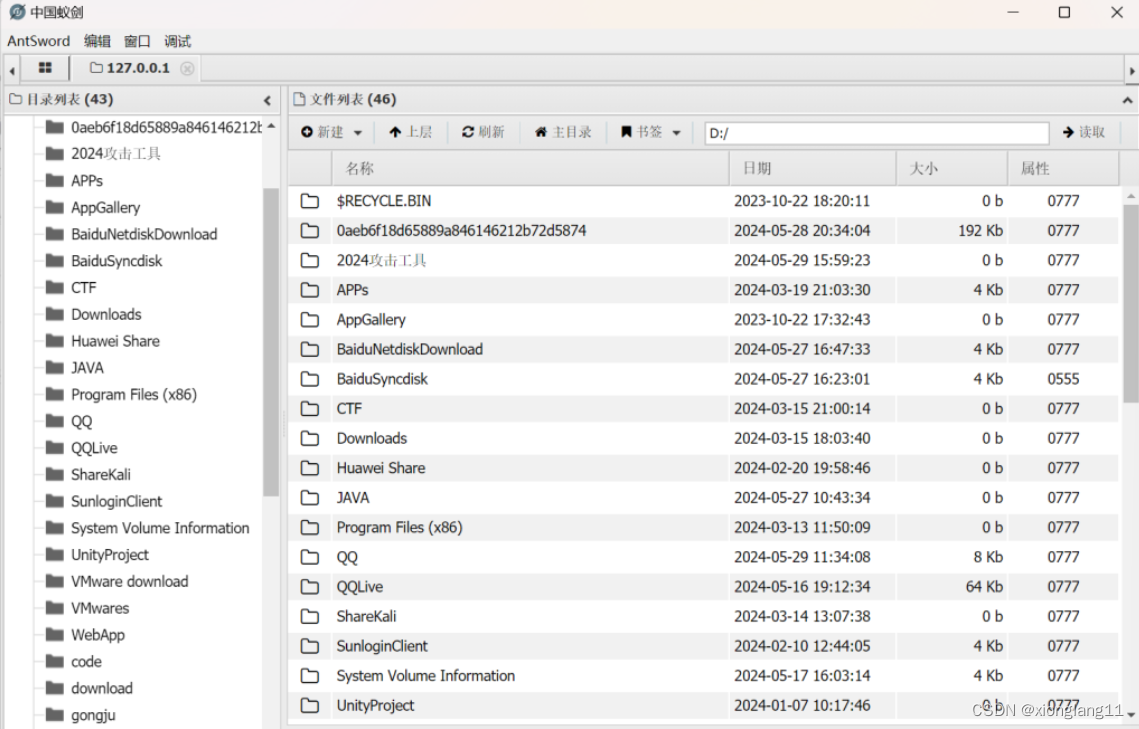Click the 2024攻击工具 folder icon in file list
The image size is (1139, 729).
(310, 261)
